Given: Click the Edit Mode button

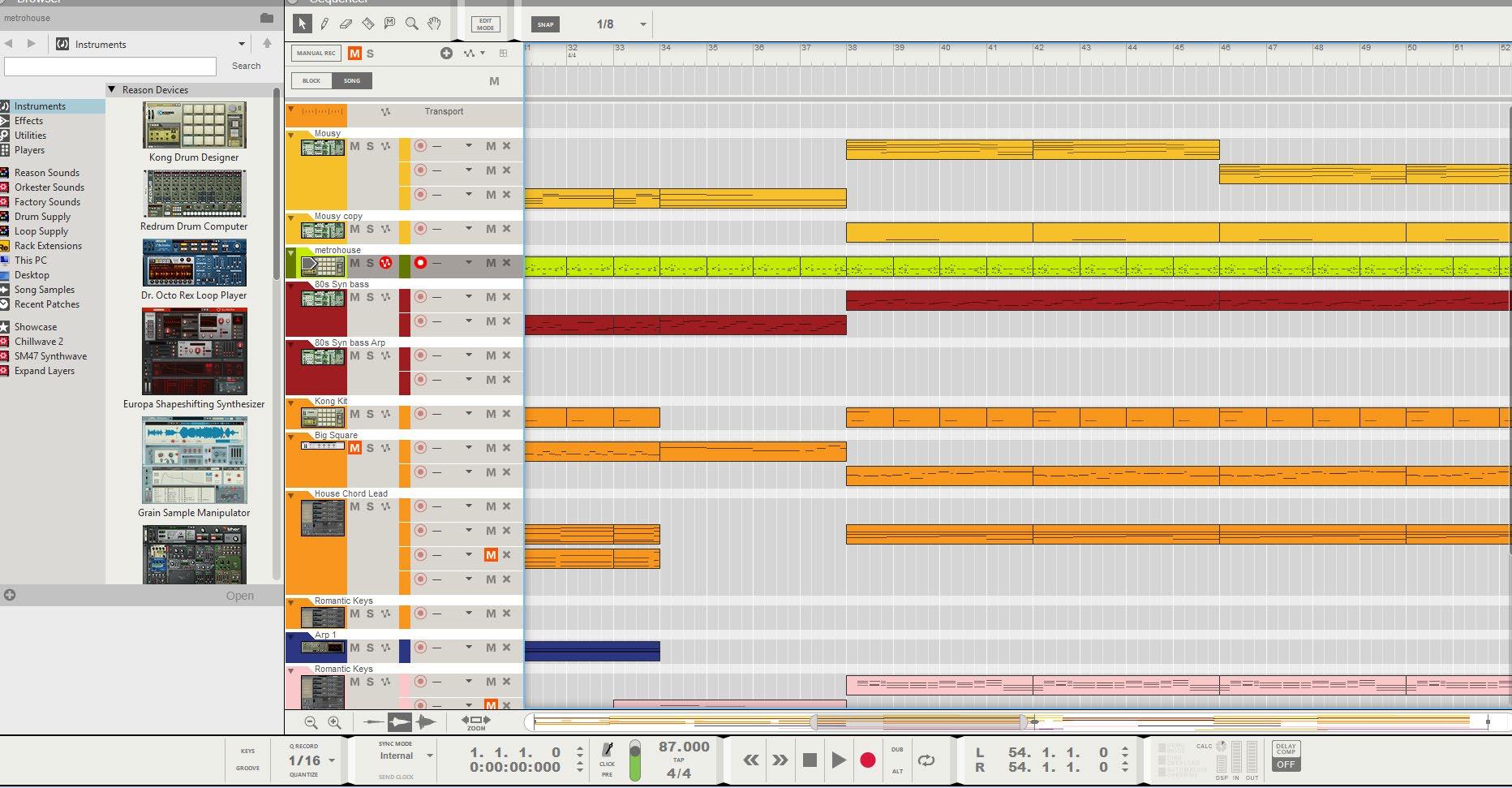Looking at the screenshot, I should [485, 24].
